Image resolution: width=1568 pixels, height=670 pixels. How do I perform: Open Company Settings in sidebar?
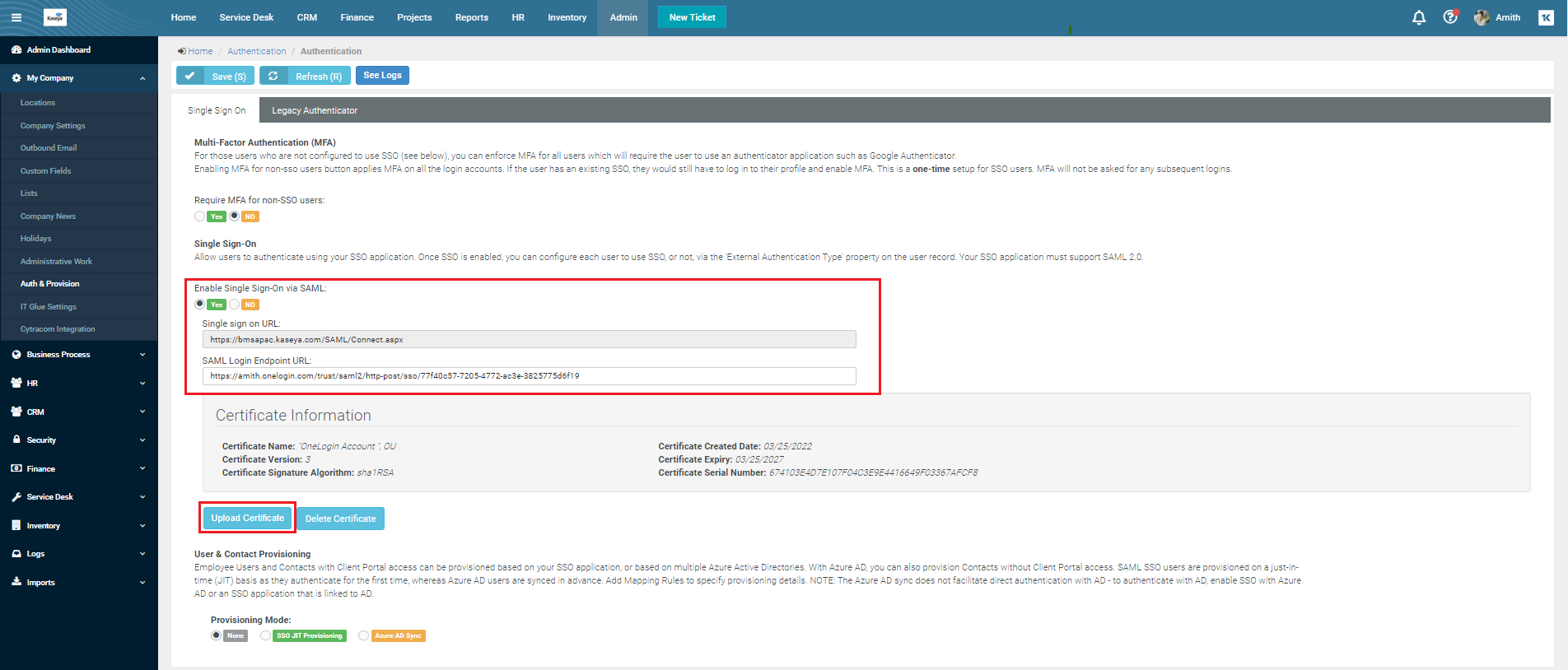tap(53, 126)
